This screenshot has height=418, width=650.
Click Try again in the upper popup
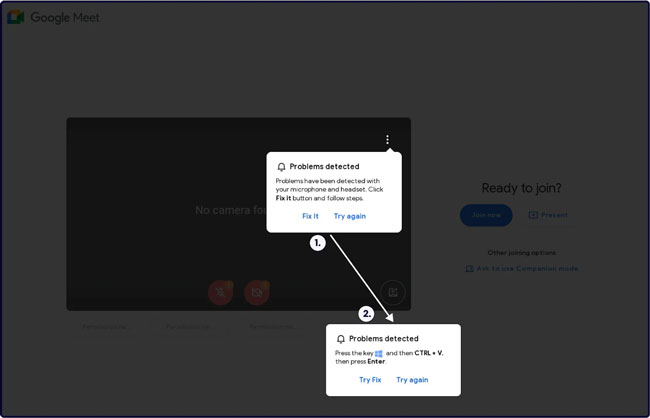[349, 216]
